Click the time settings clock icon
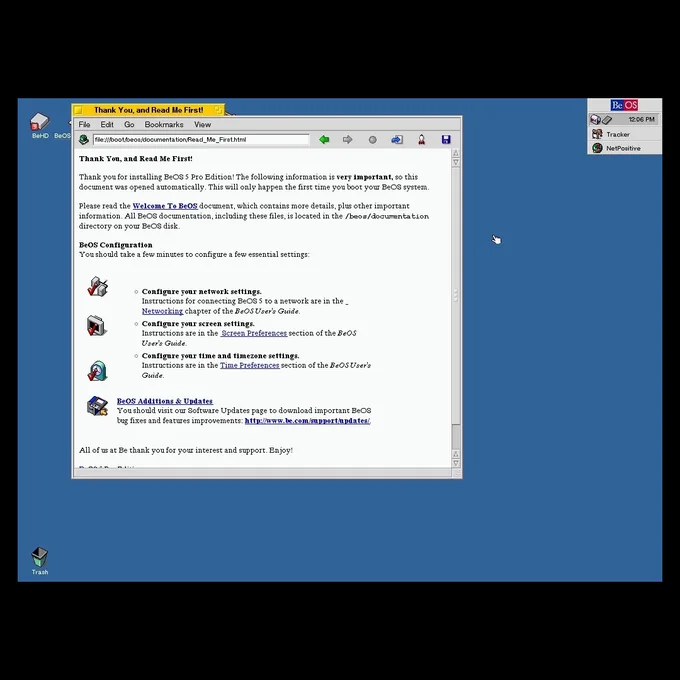Viewport: 680px width, 680px height. (98, 371)
